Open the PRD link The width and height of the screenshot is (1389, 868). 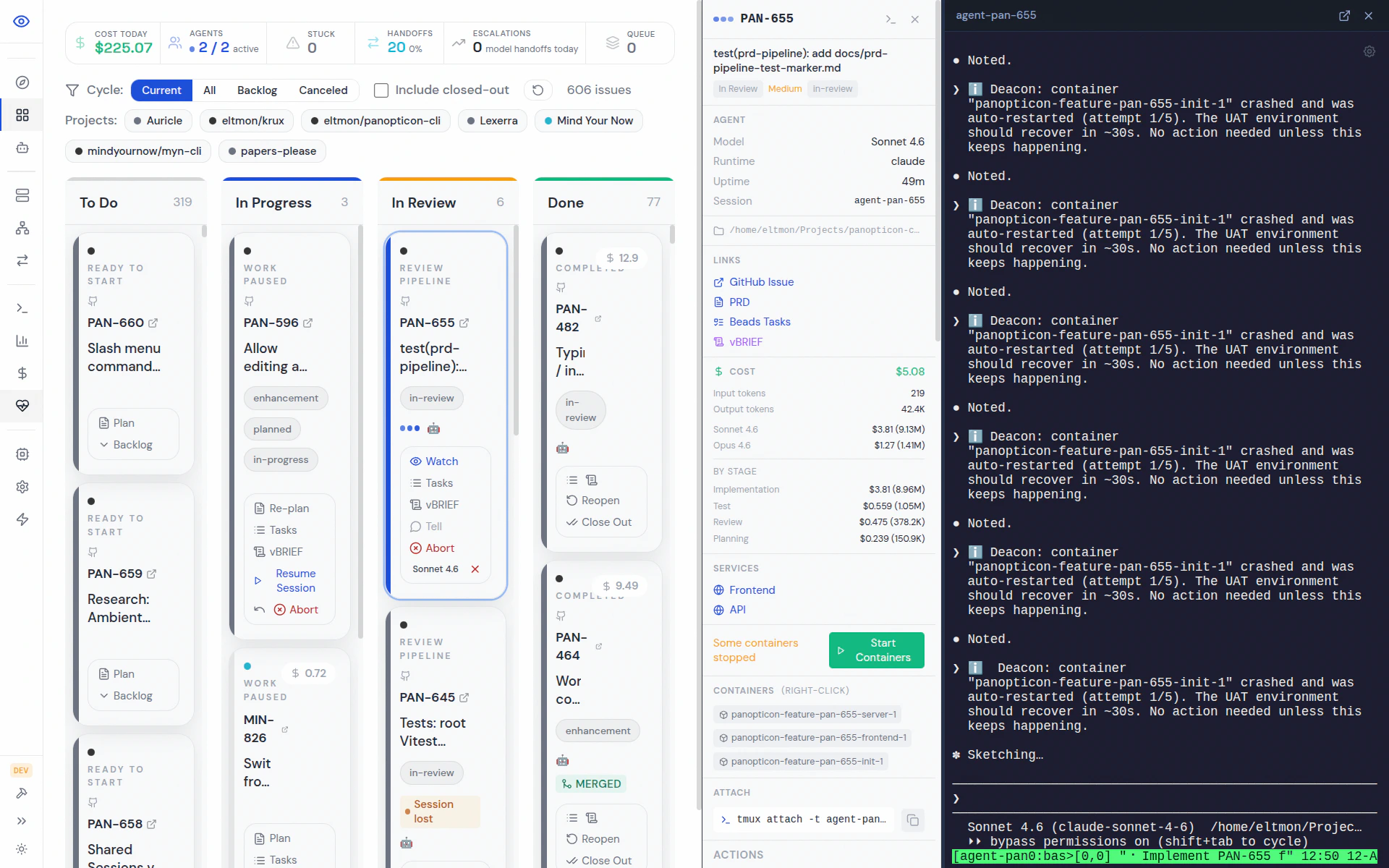(731, 302)
